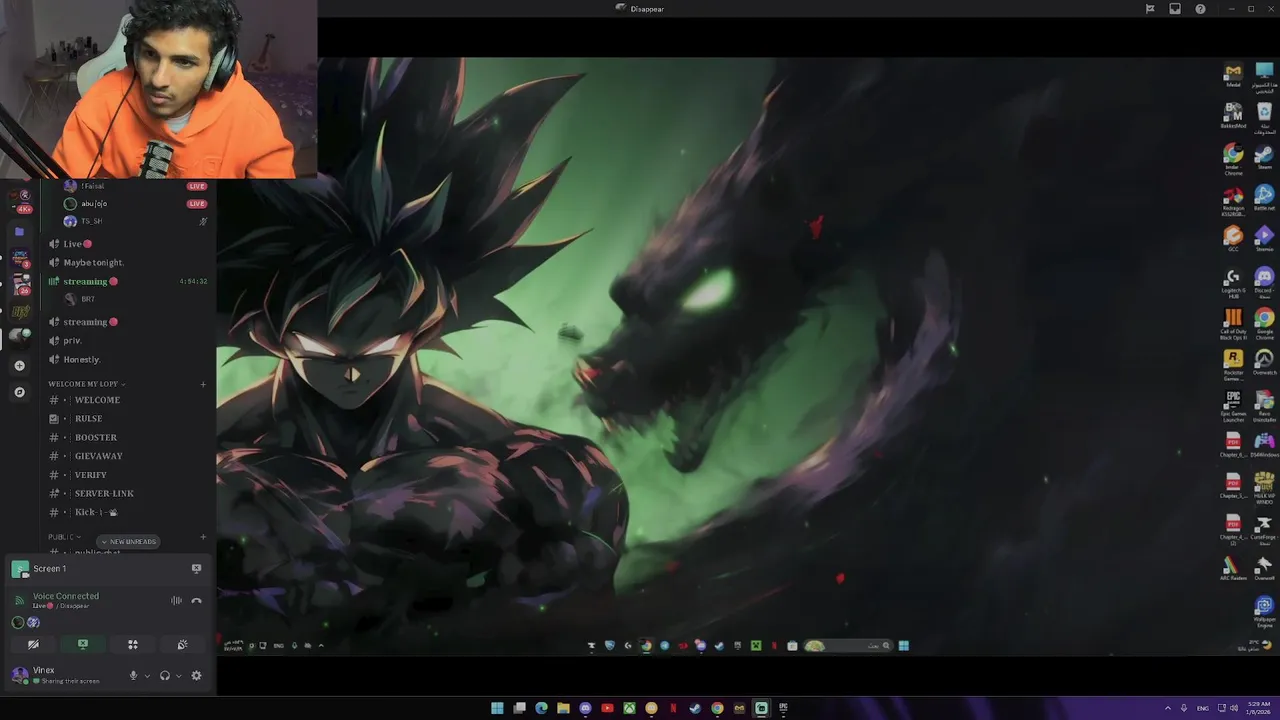This screenshot has width=1280, height=720.
Task: Open Battle.net icon on shared desktop
Action: pyautogui.click(x=1264, y=197)
